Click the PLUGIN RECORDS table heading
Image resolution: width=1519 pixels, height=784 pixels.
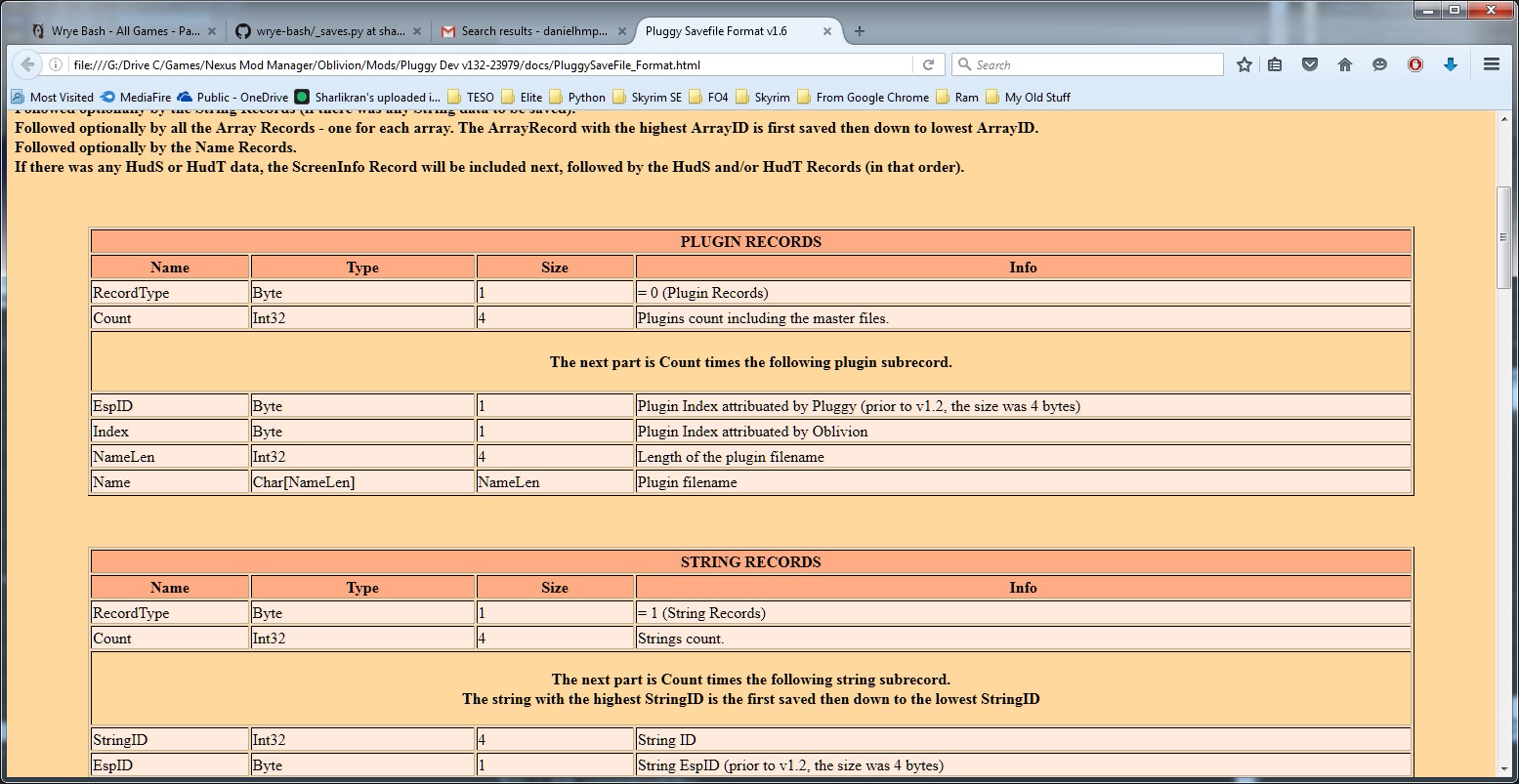click(750, 242)
